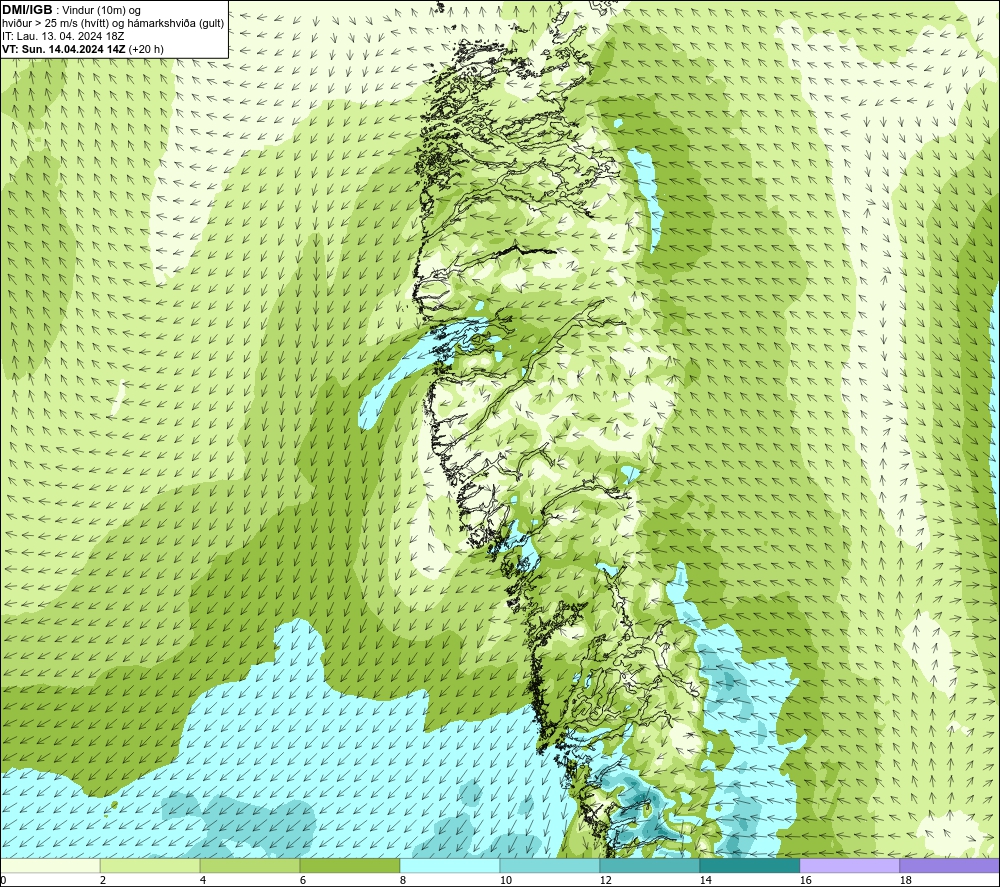Click the 'VT: Sun. 14.04.2024 14Z' valid time
Viewport: 1000px width, 887px height.
[64, 49]
